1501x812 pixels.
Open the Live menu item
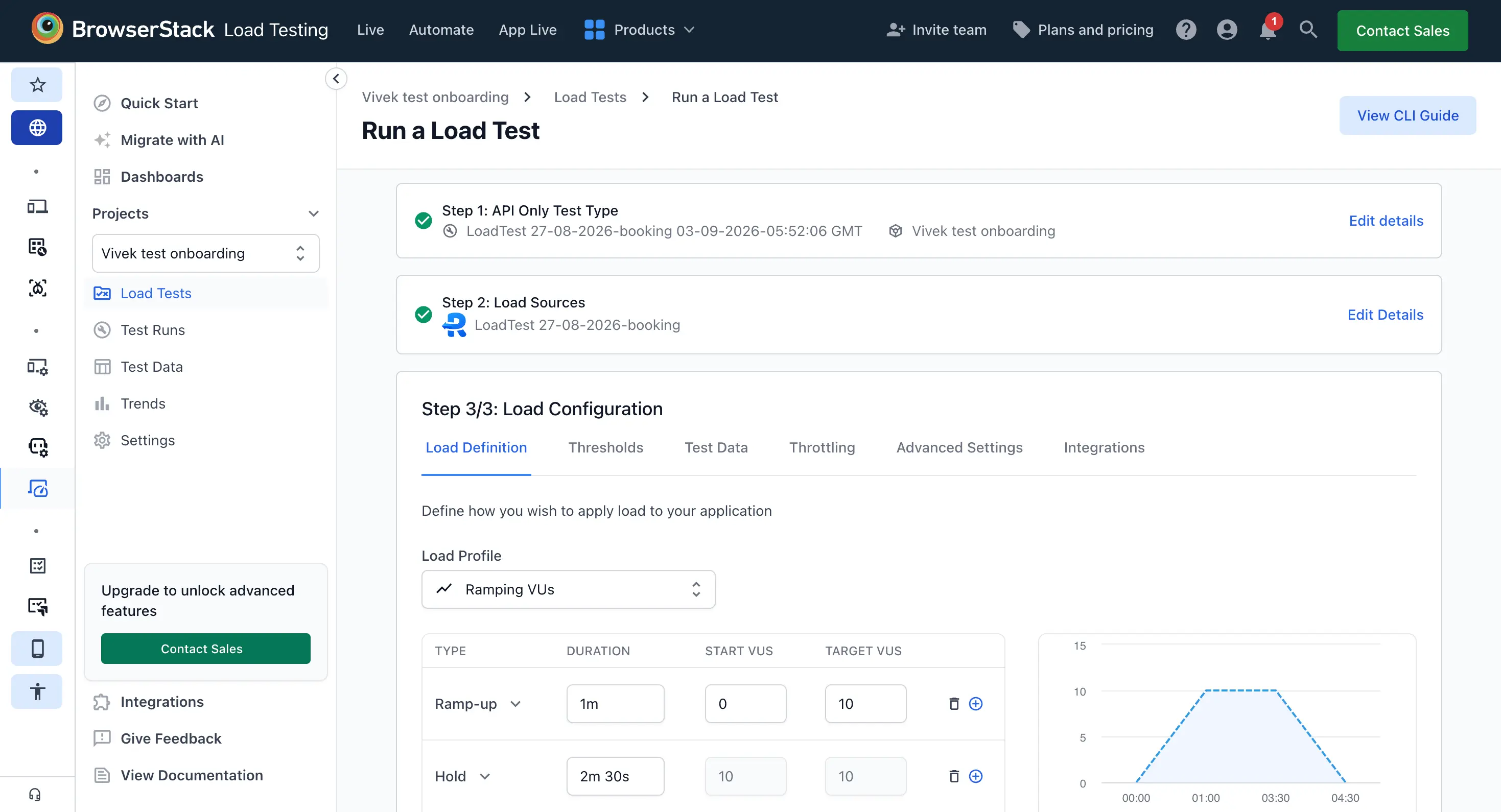(370, 30)
